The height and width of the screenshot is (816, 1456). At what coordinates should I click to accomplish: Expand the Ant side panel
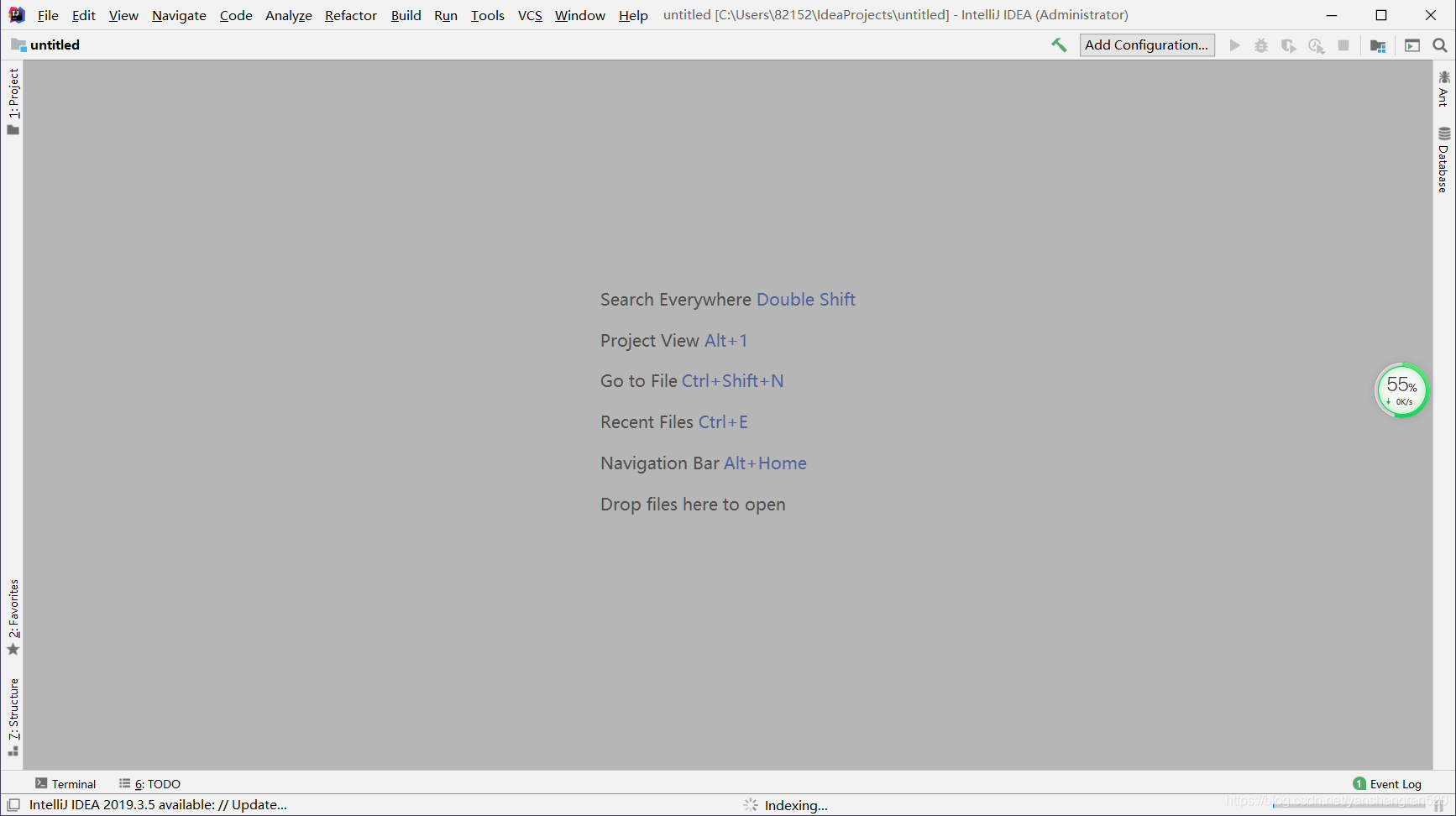1443,89
